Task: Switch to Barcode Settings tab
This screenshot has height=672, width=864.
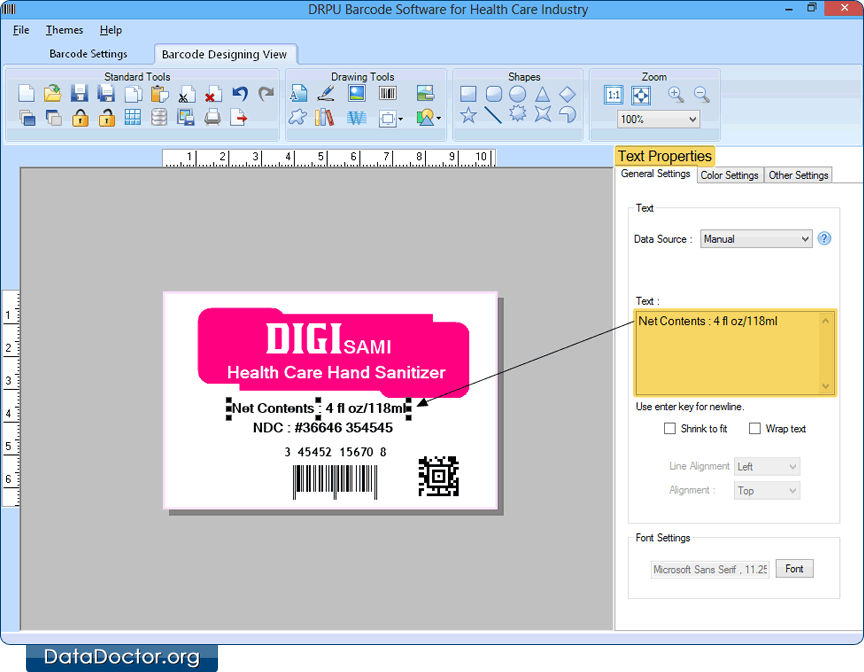Action: 88,54
